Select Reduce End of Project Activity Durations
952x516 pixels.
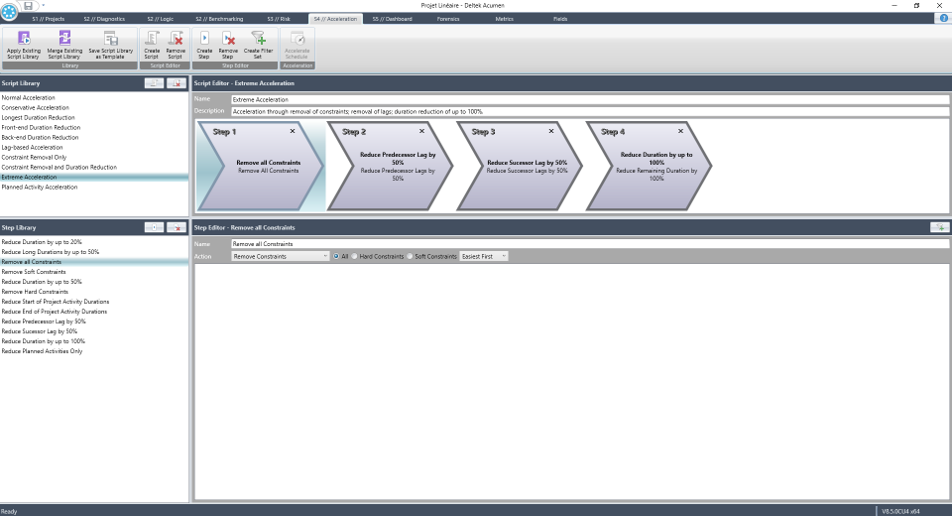point(94,311)
